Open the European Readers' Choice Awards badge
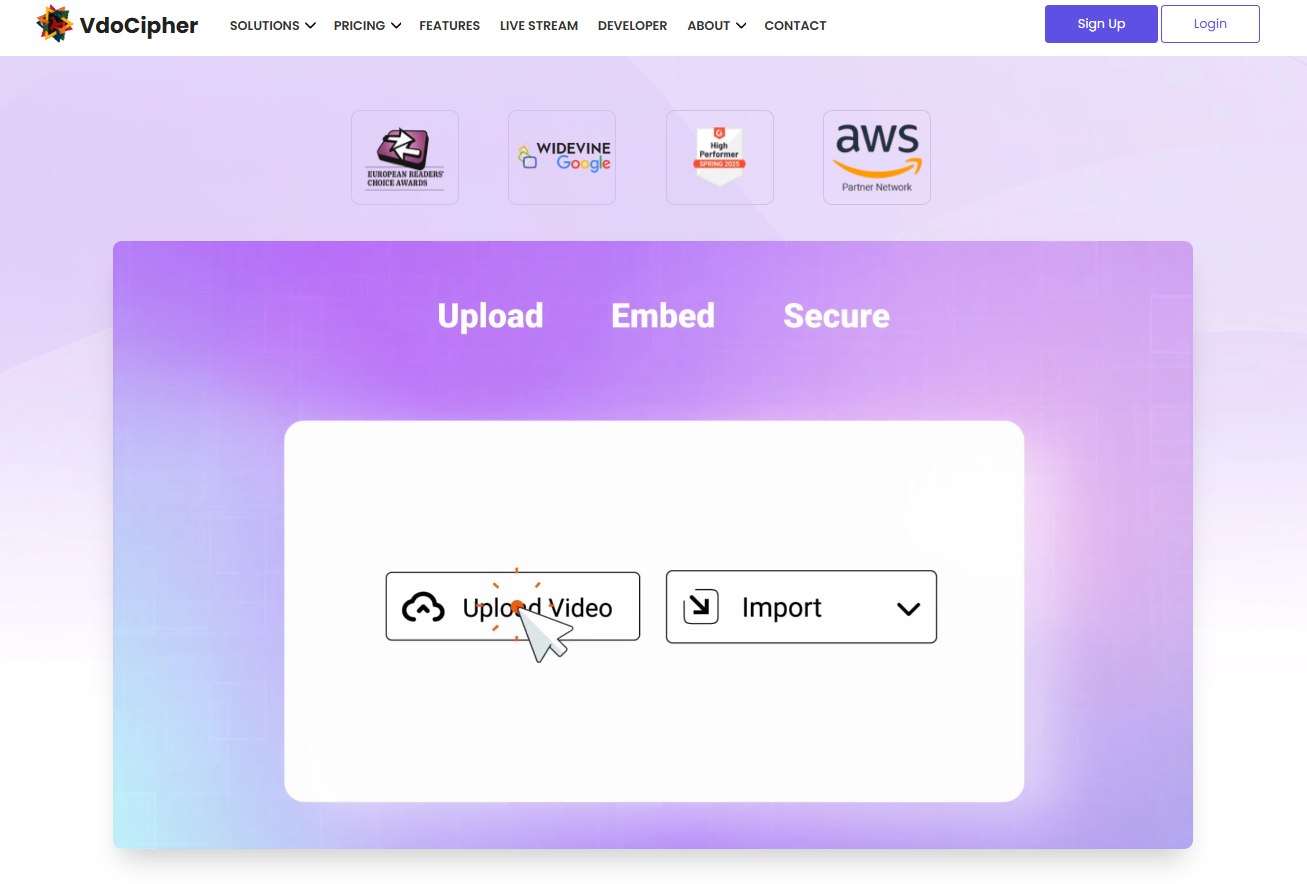Image resolution: width=1307 pixels, height=884 pixels. [x=405, y=158]
